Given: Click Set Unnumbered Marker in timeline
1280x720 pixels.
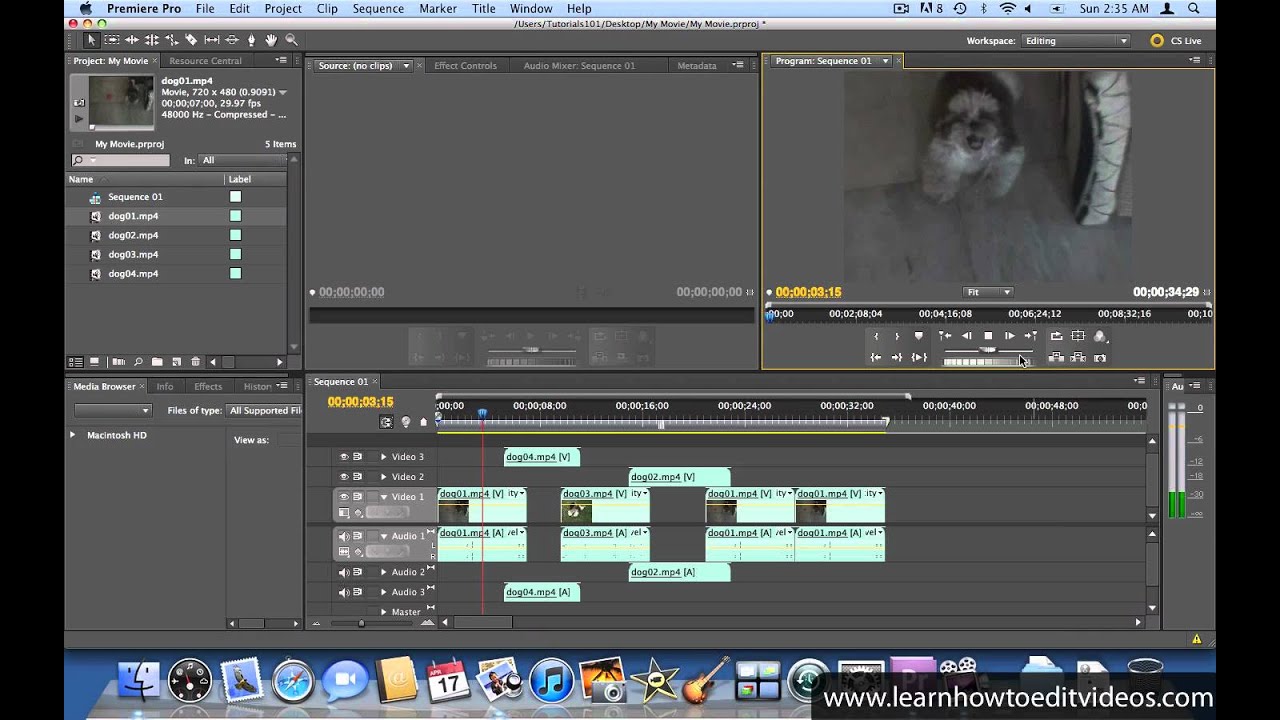Looking at the screenshot, I should point(423,422).
